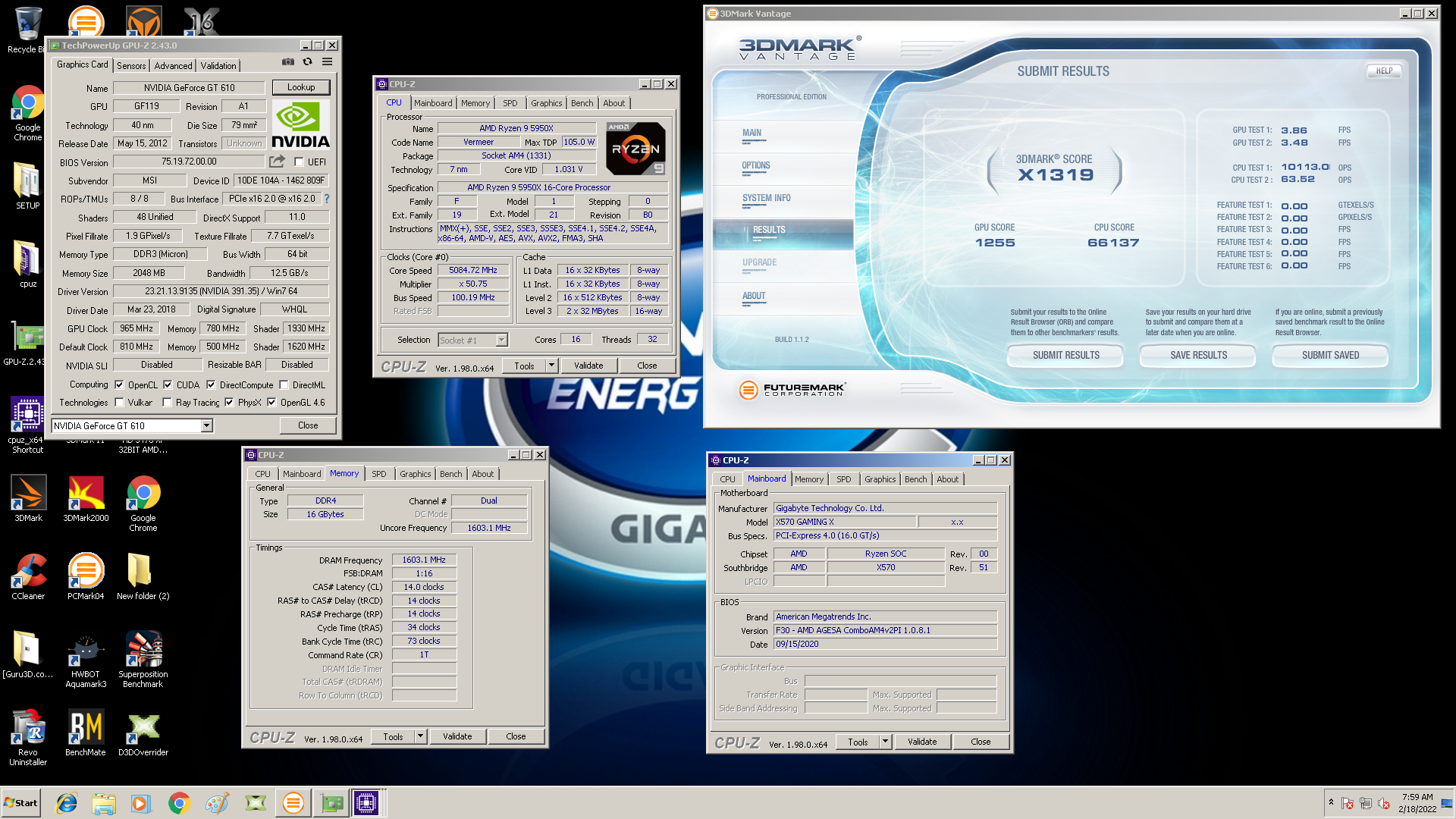Expand Tools dropdown arrow in Memory tab window
The width and height of the screenshot is (1456, 819).
click(x=420, y=736)
